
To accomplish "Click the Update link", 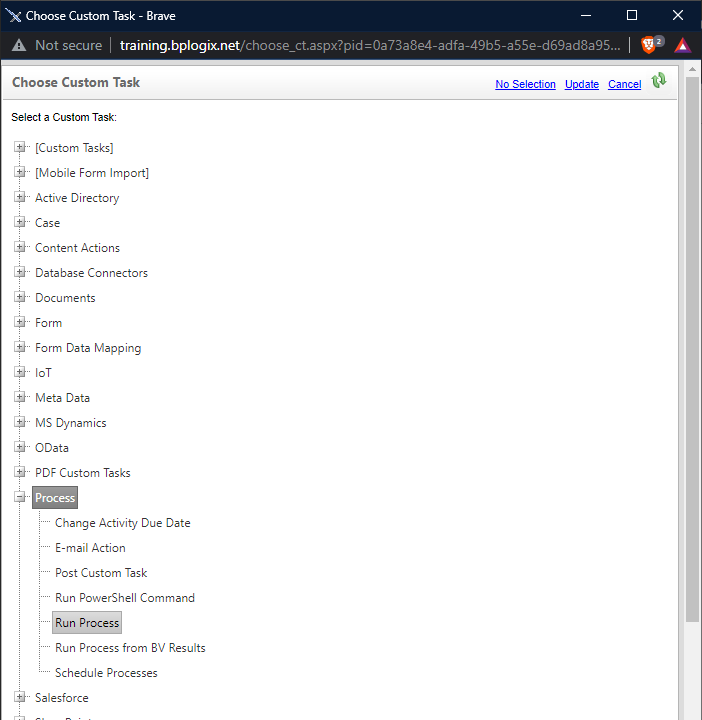I will coord(582,84).
